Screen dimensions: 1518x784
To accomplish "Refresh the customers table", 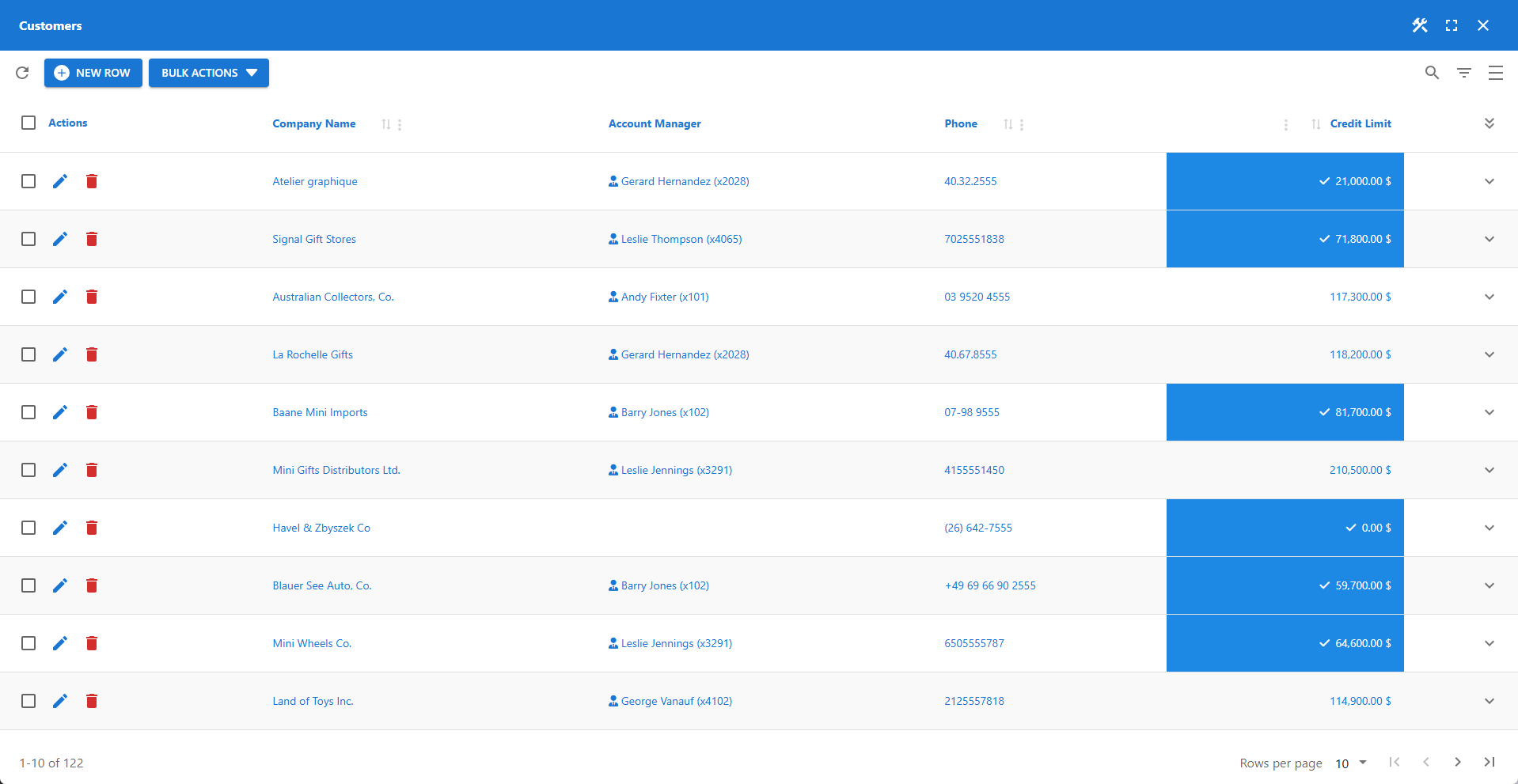I will (x=22, y=72).
